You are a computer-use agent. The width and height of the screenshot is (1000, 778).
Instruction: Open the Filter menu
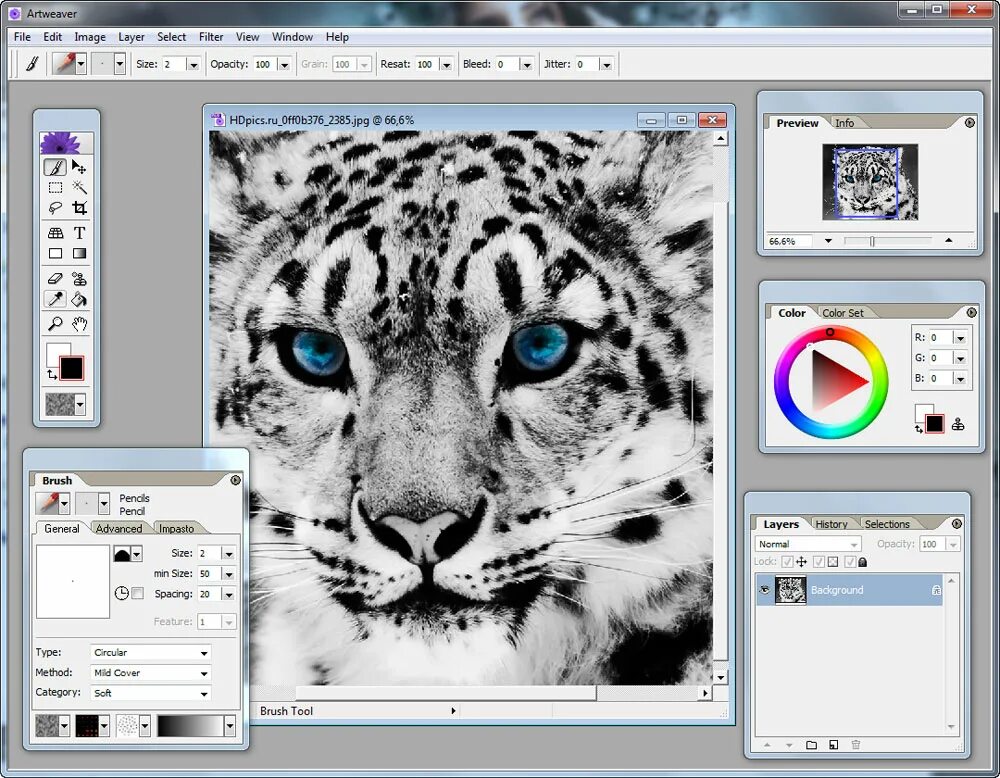[x=211, y=37]
